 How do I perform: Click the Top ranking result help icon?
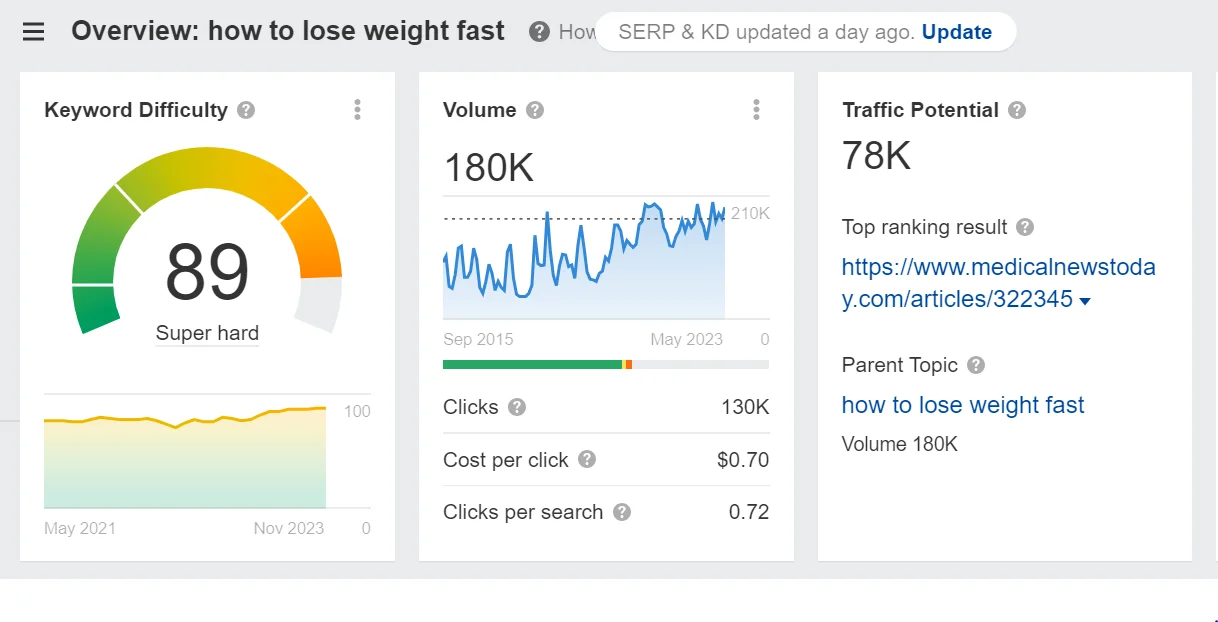click(x=1024, y=228)
